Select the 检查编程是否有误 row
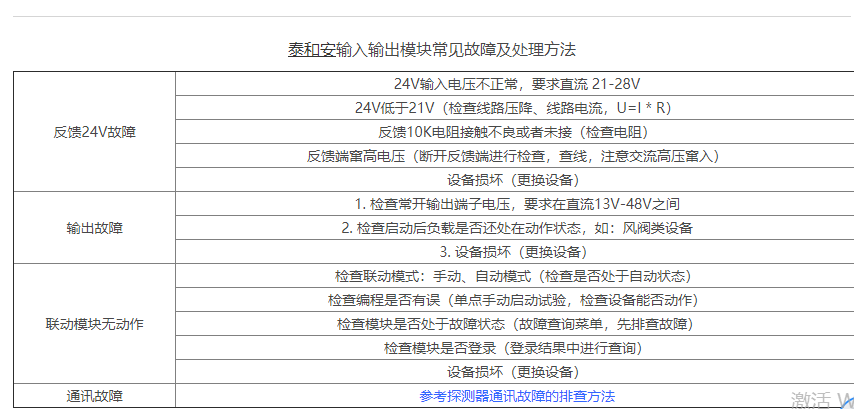The width and height of the screenshot is (854, 409). (x=512, y=300)
